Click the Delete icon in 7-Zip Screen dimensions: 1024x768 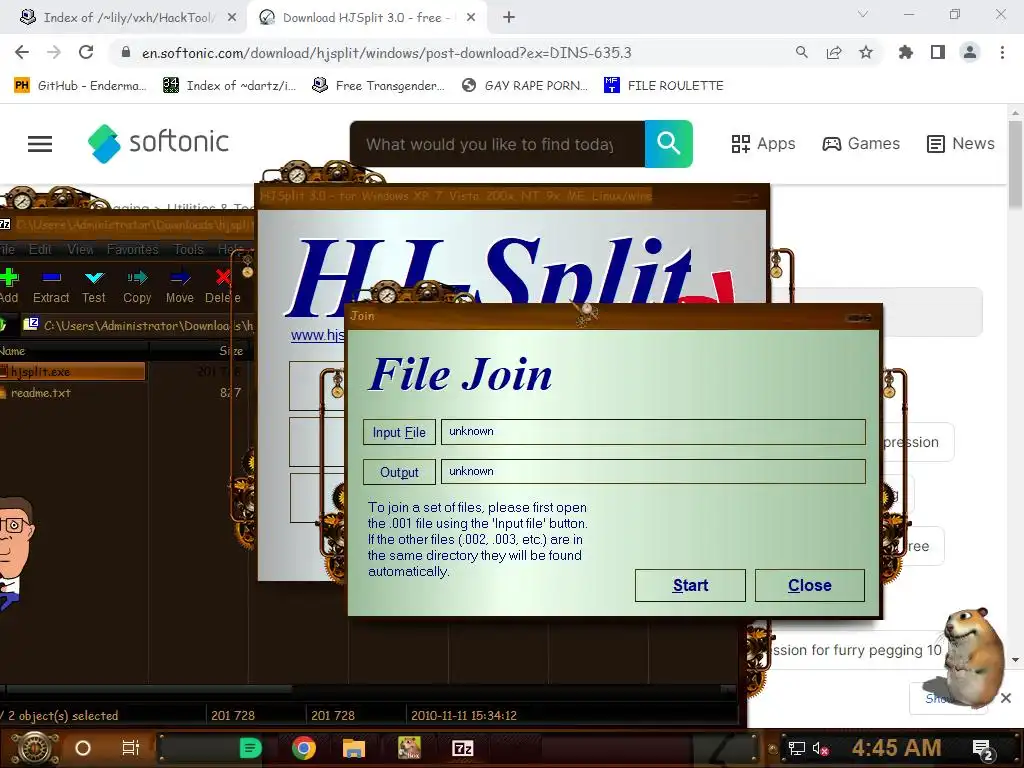pos(223,286)
